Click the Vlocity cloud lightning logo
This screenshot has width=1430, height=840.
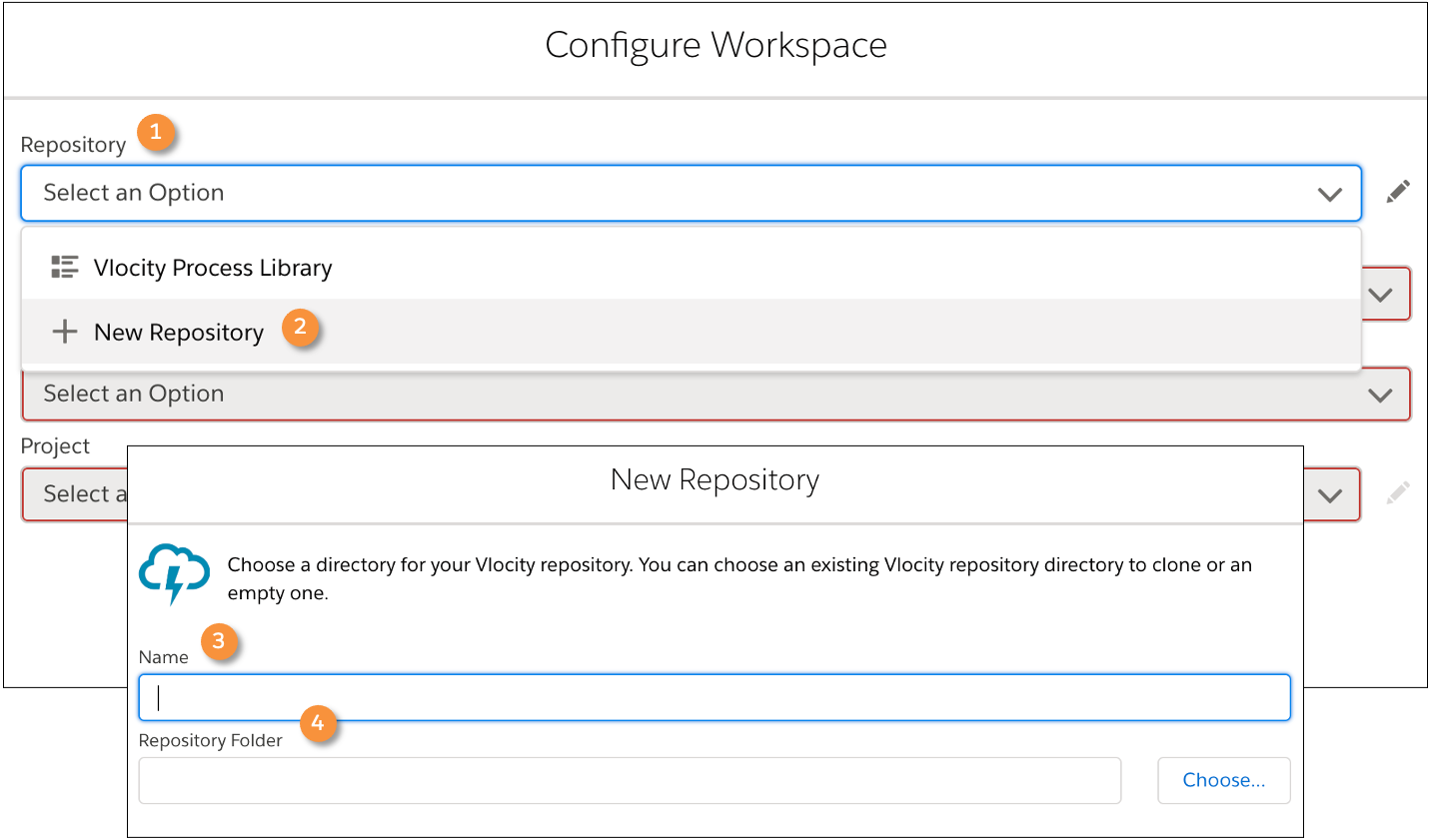[x=175, y=574]
